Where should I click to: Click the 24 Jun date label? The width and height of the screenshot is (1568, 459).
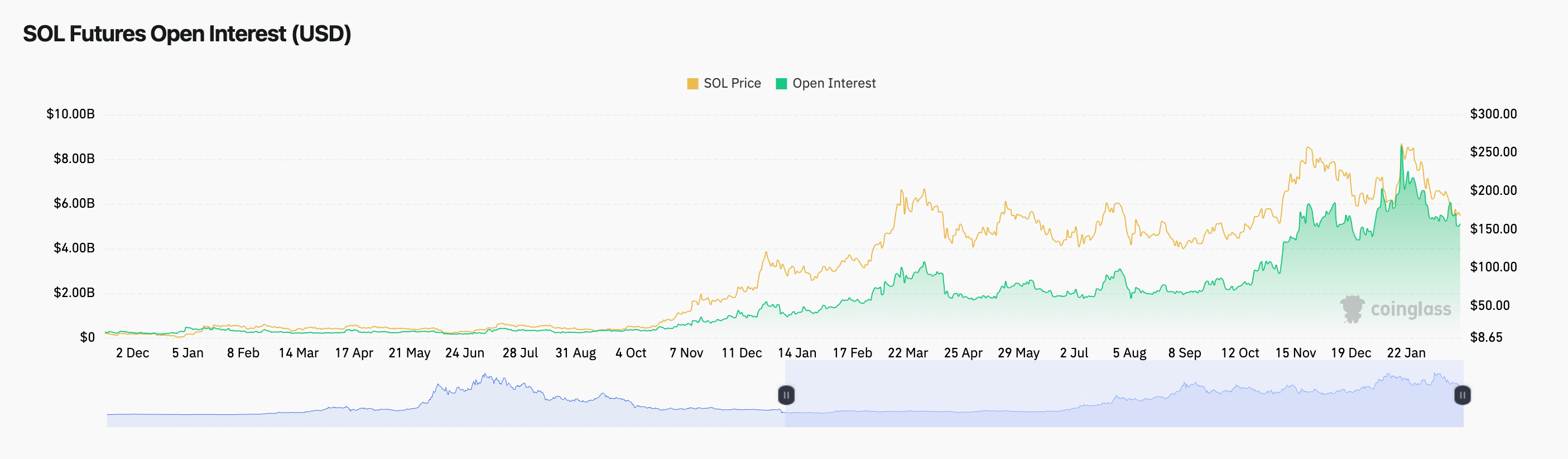tap(464, 353)
